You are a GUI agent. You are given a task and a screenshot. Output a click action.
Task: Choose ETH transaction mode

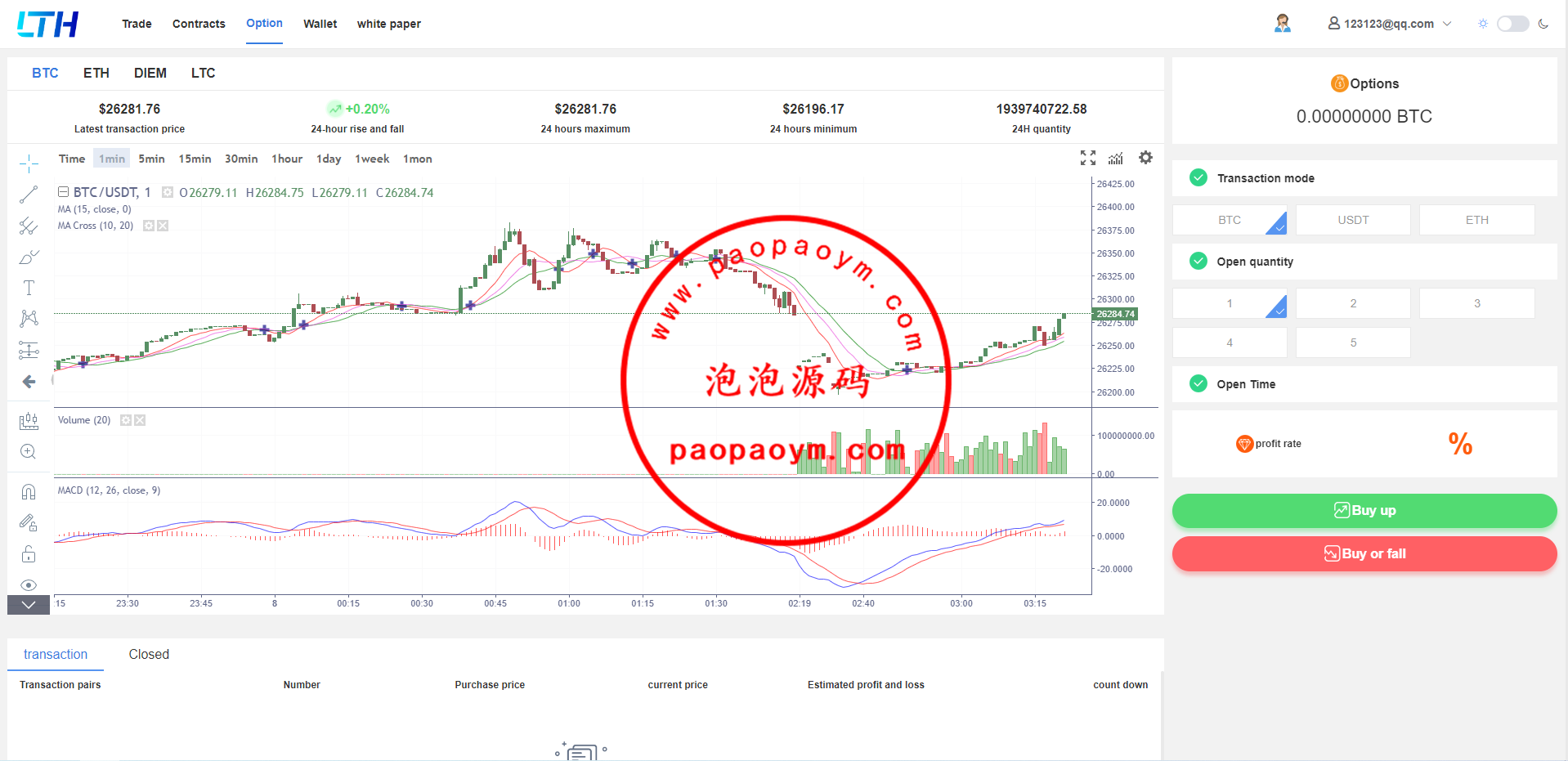(x=1476, y=220)
